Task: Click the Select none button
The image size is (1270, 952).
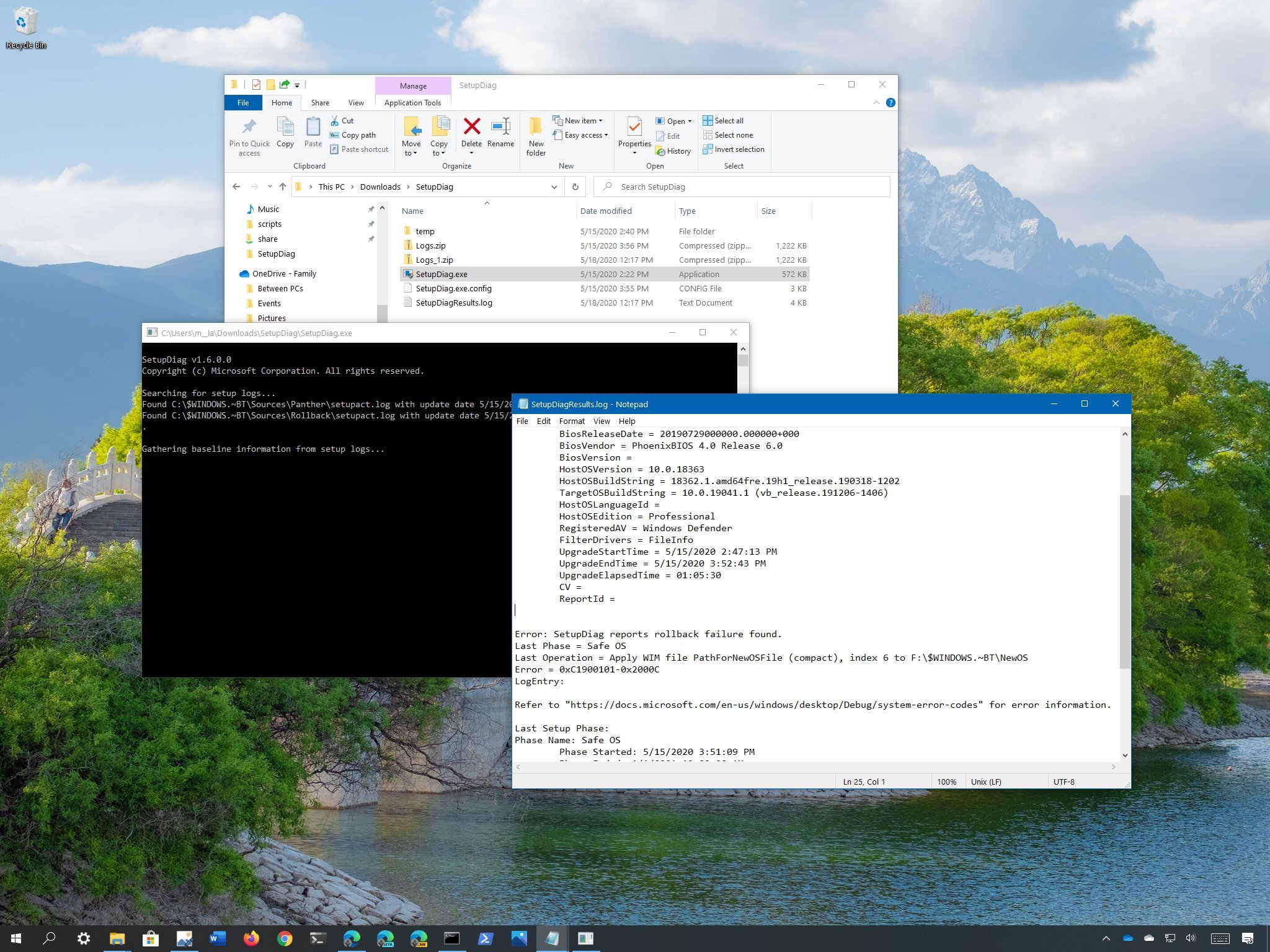Action: click(x=733, y=134)
